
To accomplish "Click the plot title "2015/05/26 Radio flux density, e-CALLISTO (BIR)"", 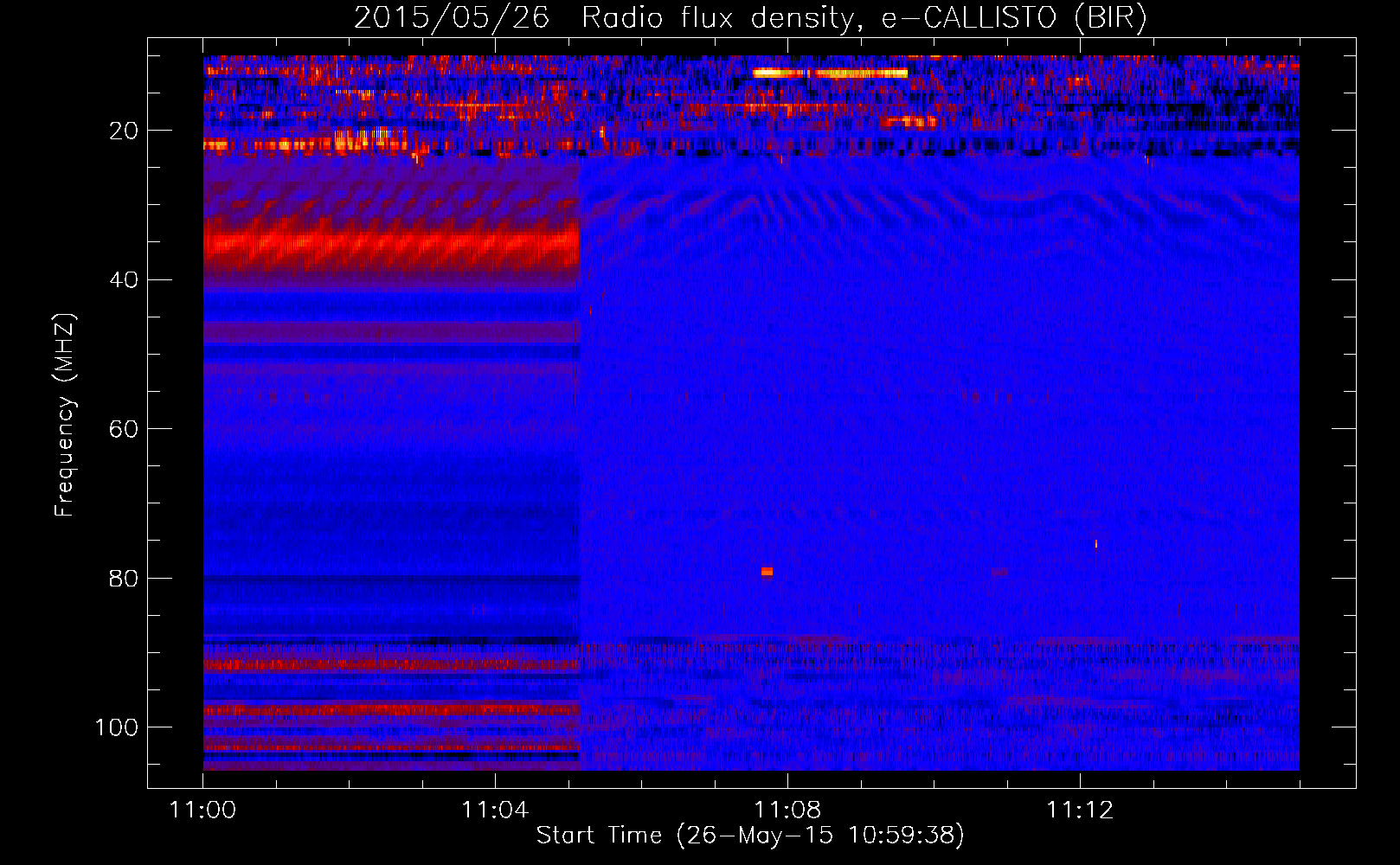I will tap(750, 18).
